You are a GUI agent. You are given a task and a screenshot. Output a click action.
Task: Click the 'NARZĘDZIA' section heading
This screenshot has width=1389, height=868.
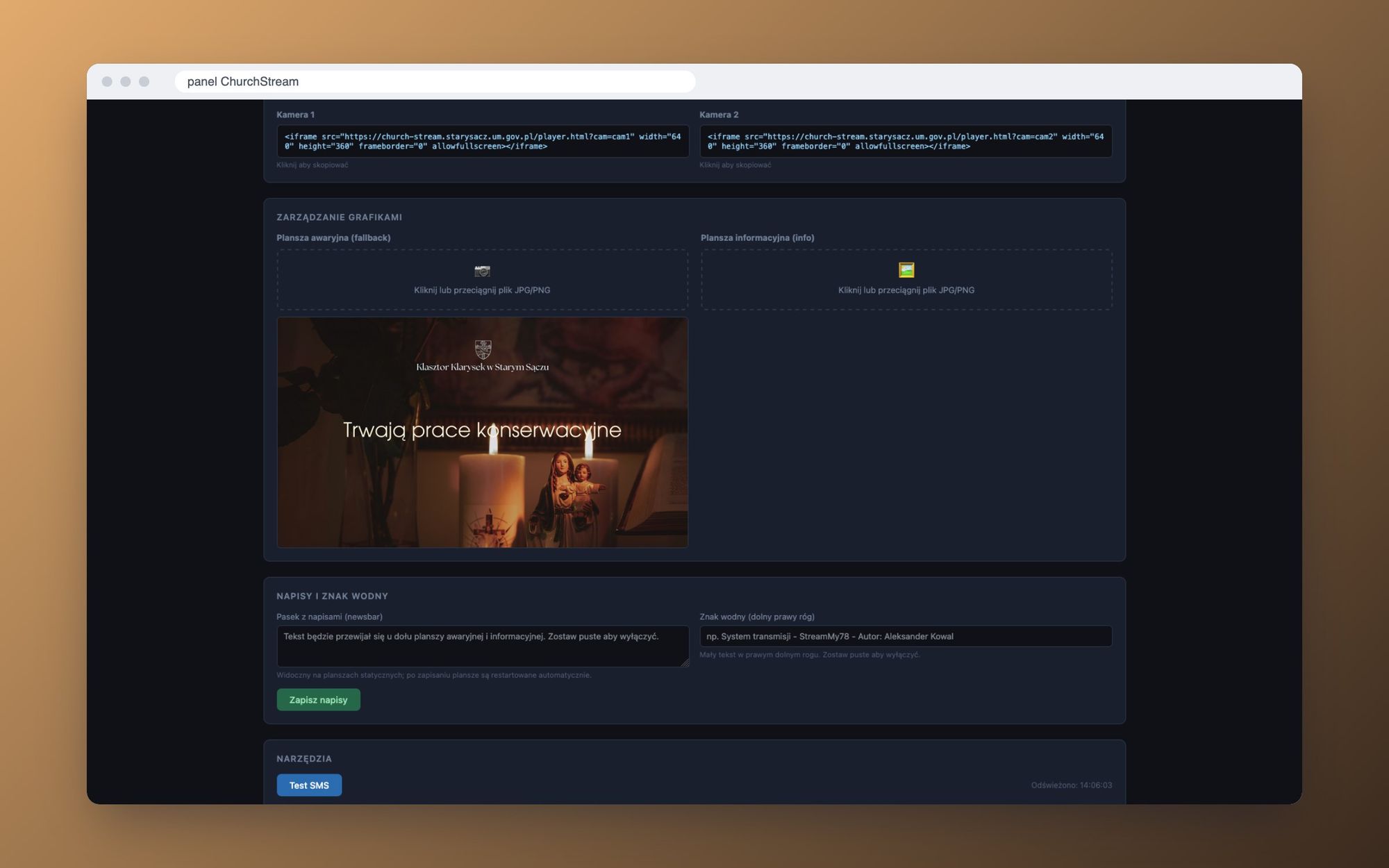tap(304, 758)
